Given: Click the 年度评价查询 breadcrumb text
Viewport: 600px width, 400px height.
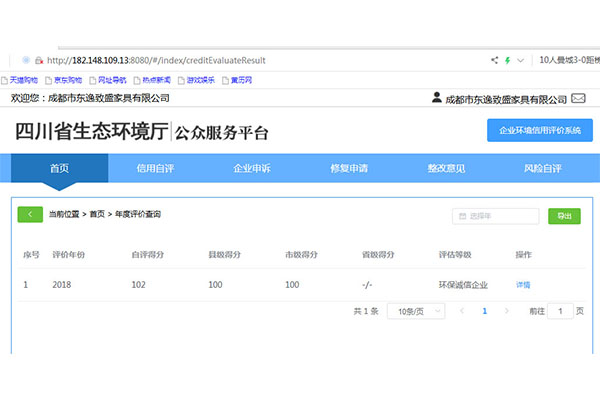Looking at the screenshot, I should [x=138, y=214].
